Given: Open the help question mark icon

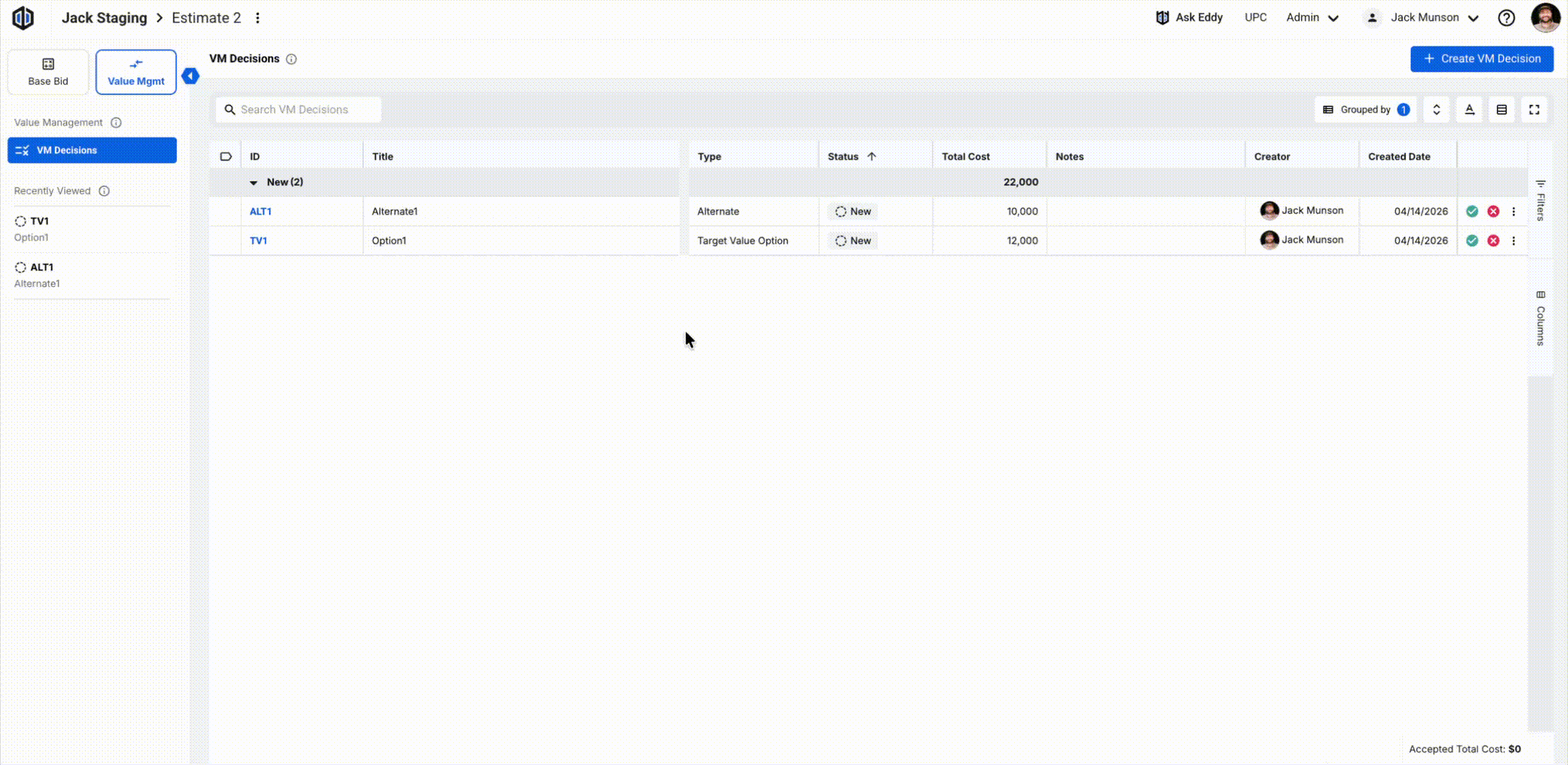Looking at the screenshot, I should (1506, 18).
